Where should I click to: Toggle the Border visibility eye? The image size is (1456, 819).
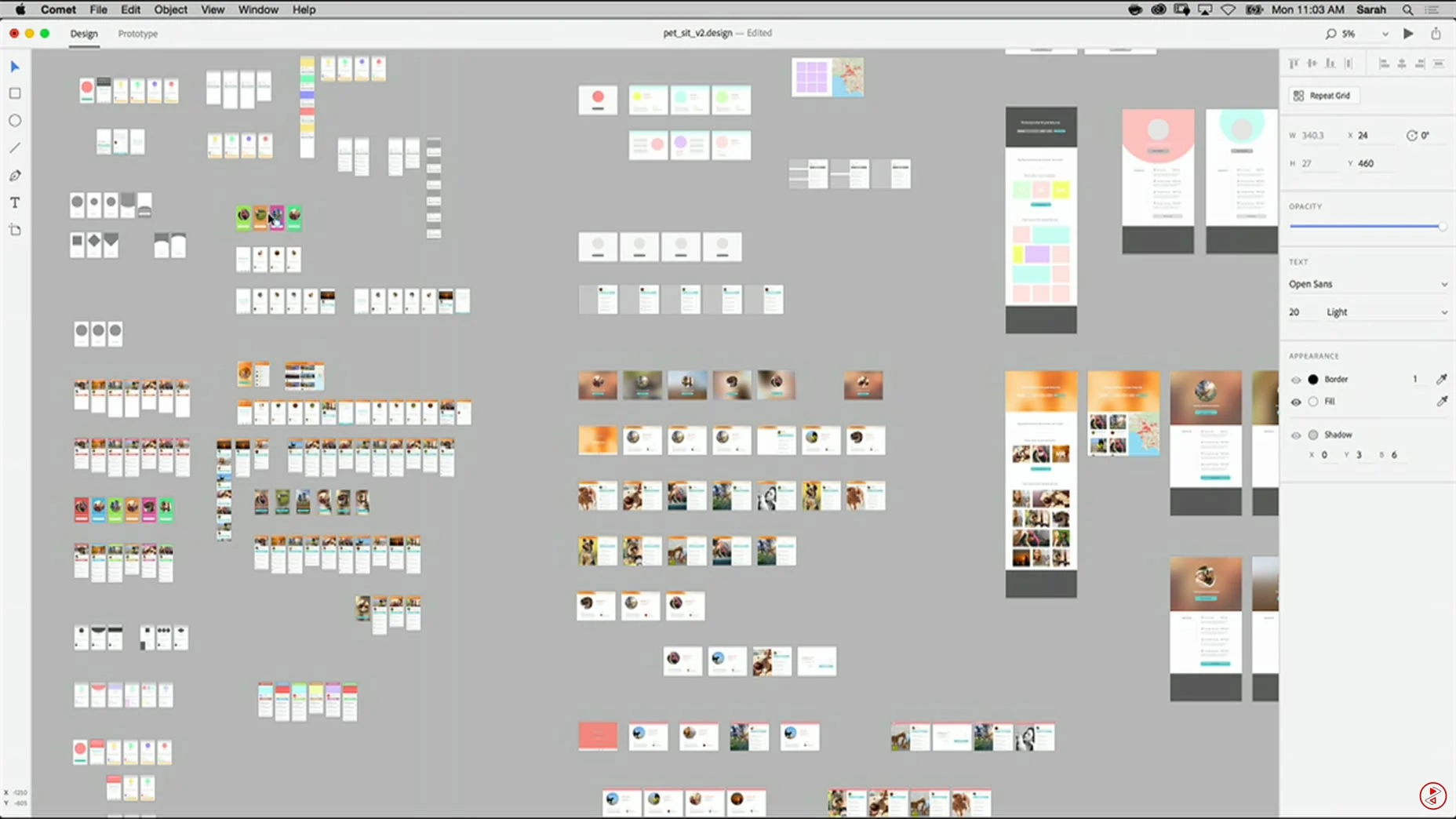tap(1296, 380)
